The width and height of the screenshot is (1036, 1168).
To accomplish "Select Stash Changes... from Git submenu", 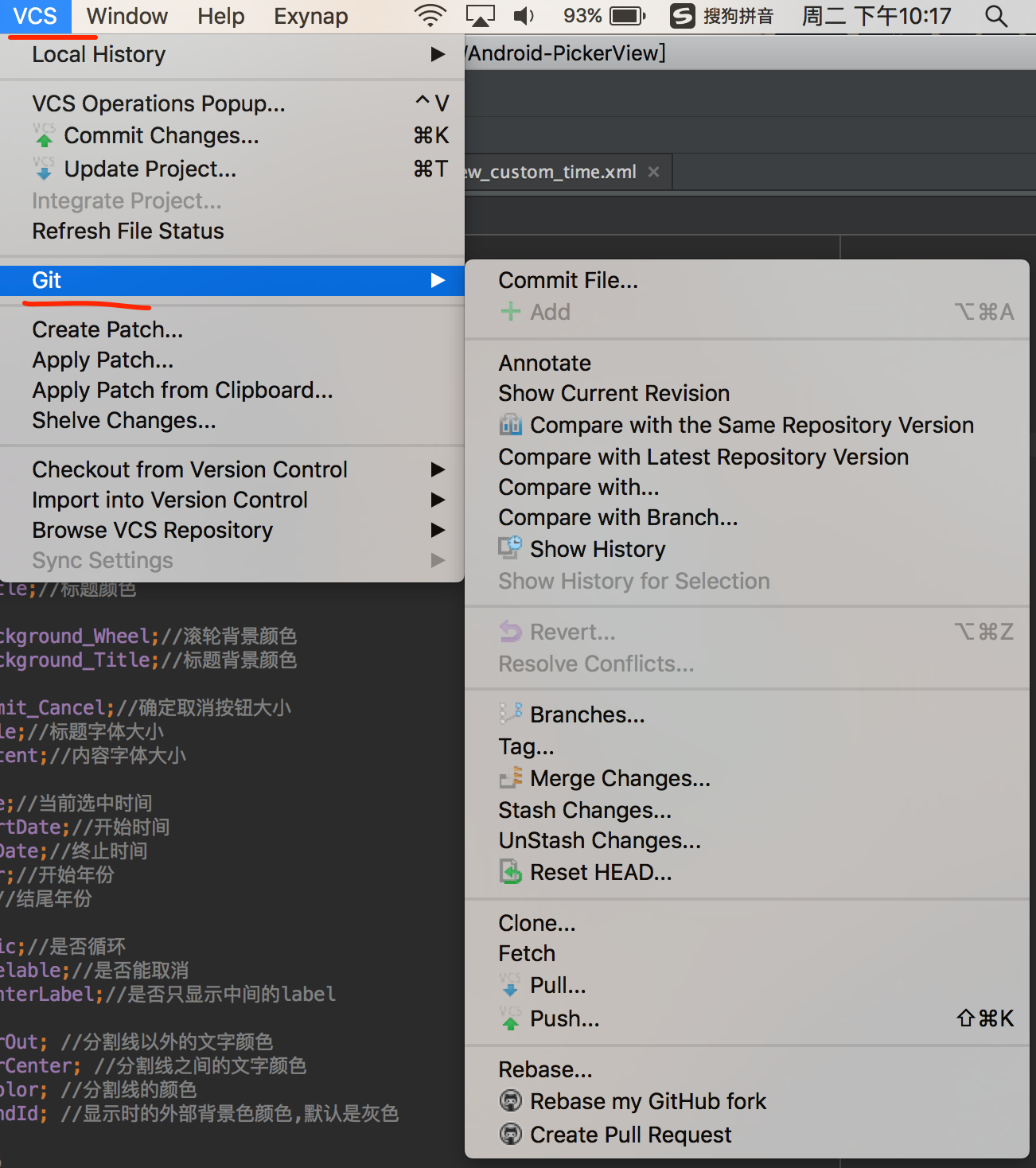I will 585,810.
